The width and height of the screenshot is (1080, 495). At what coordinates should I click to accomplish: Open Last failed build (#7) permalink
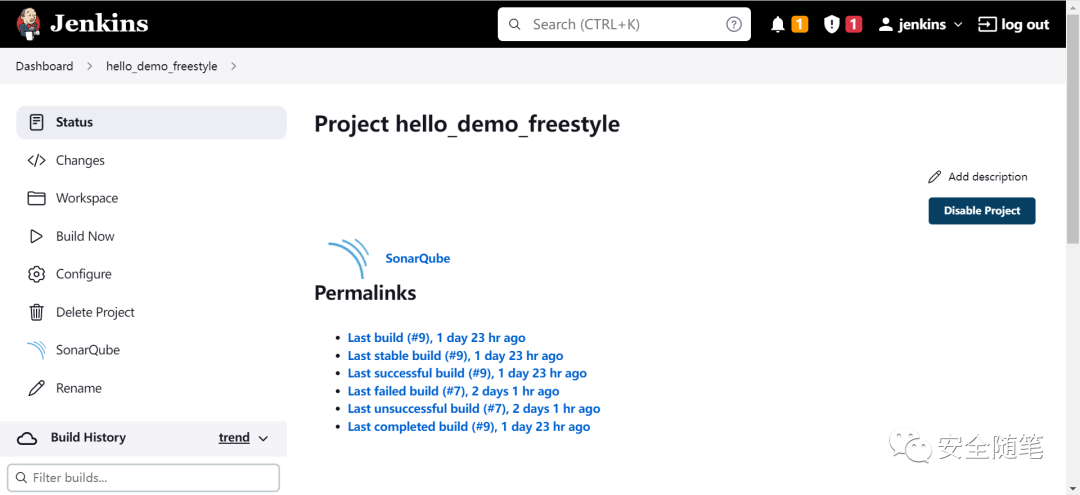tap(453, 391)
